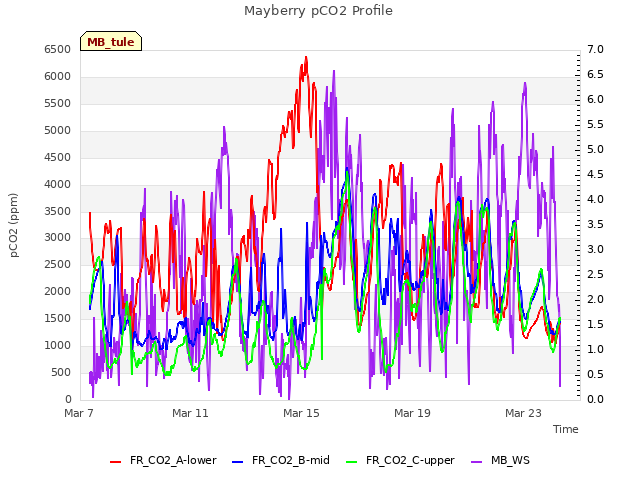Click the 3000 left axis value
Image resolution: width=640 pixels, height=480 pixels.
(58, 238)
